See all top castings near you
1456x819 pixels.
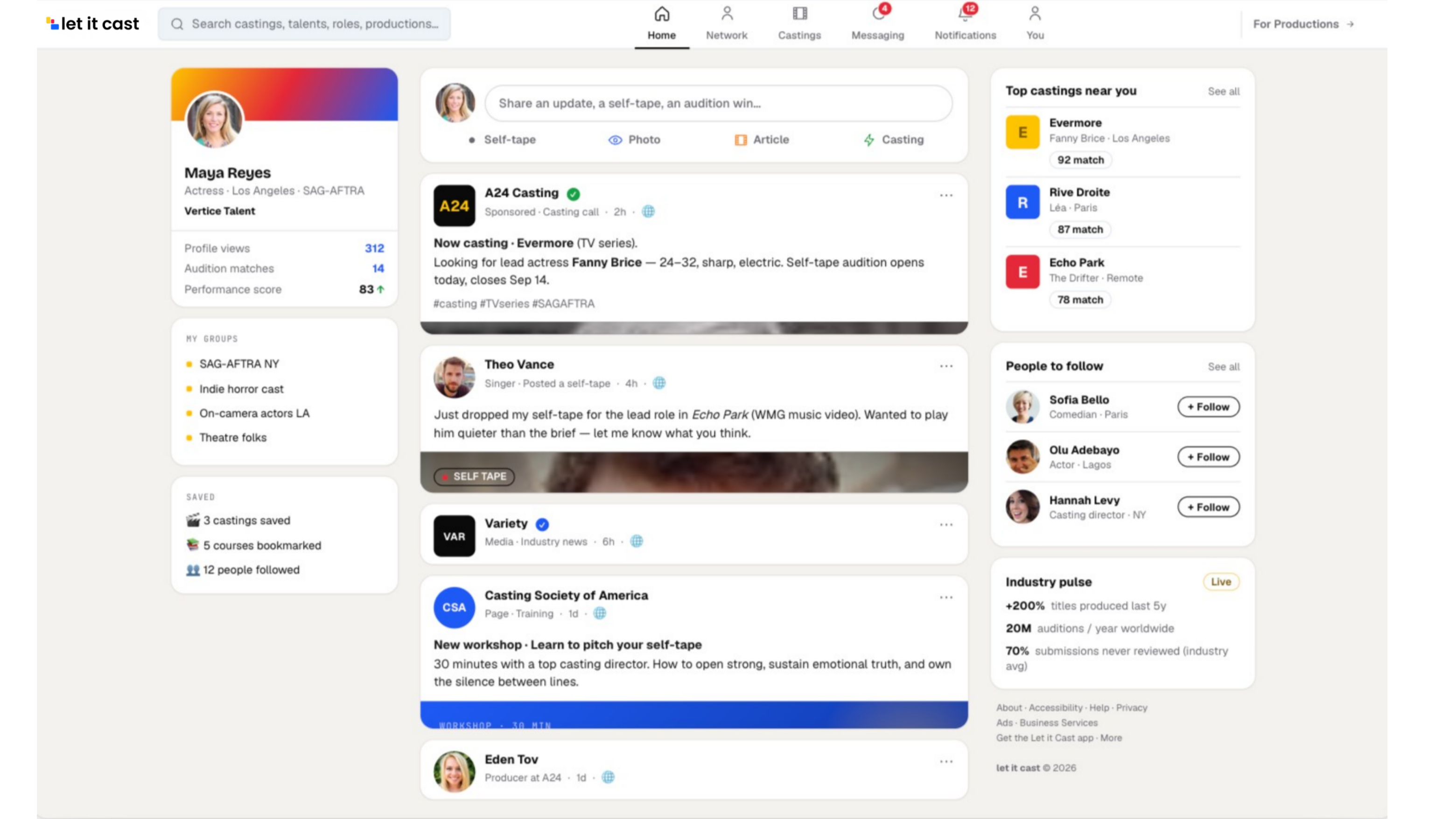click(1223, 91)
